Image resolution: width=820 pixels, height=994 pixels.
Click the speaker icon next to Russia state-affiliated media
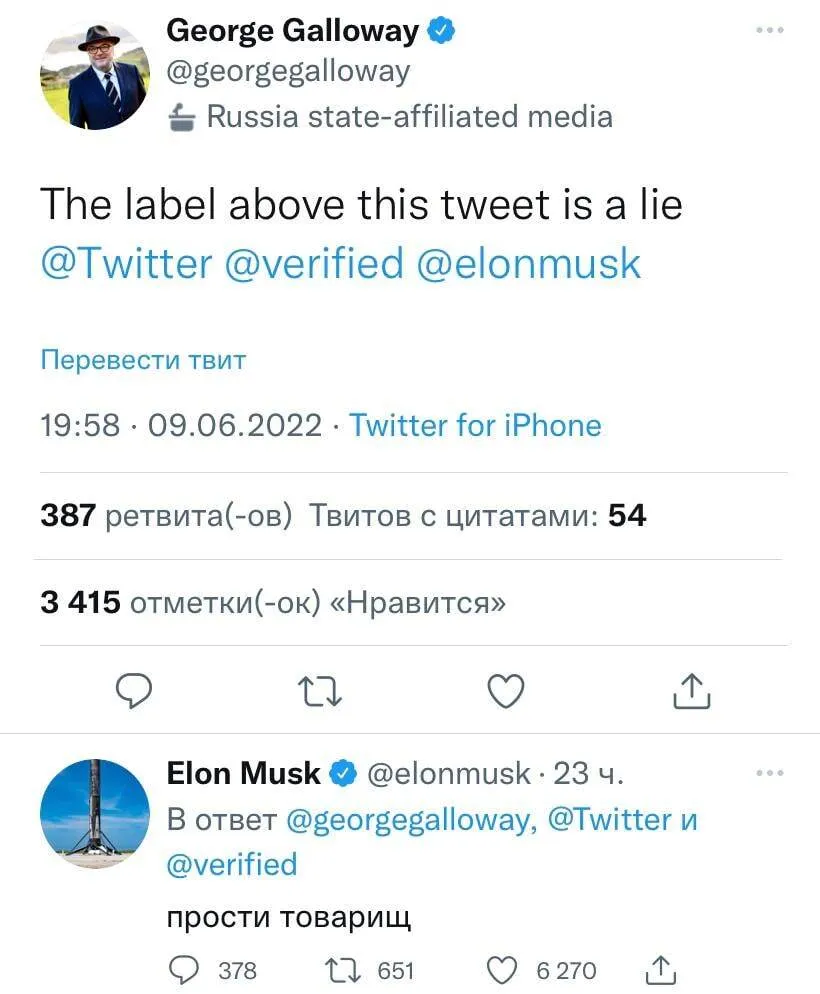click(183, 116)
